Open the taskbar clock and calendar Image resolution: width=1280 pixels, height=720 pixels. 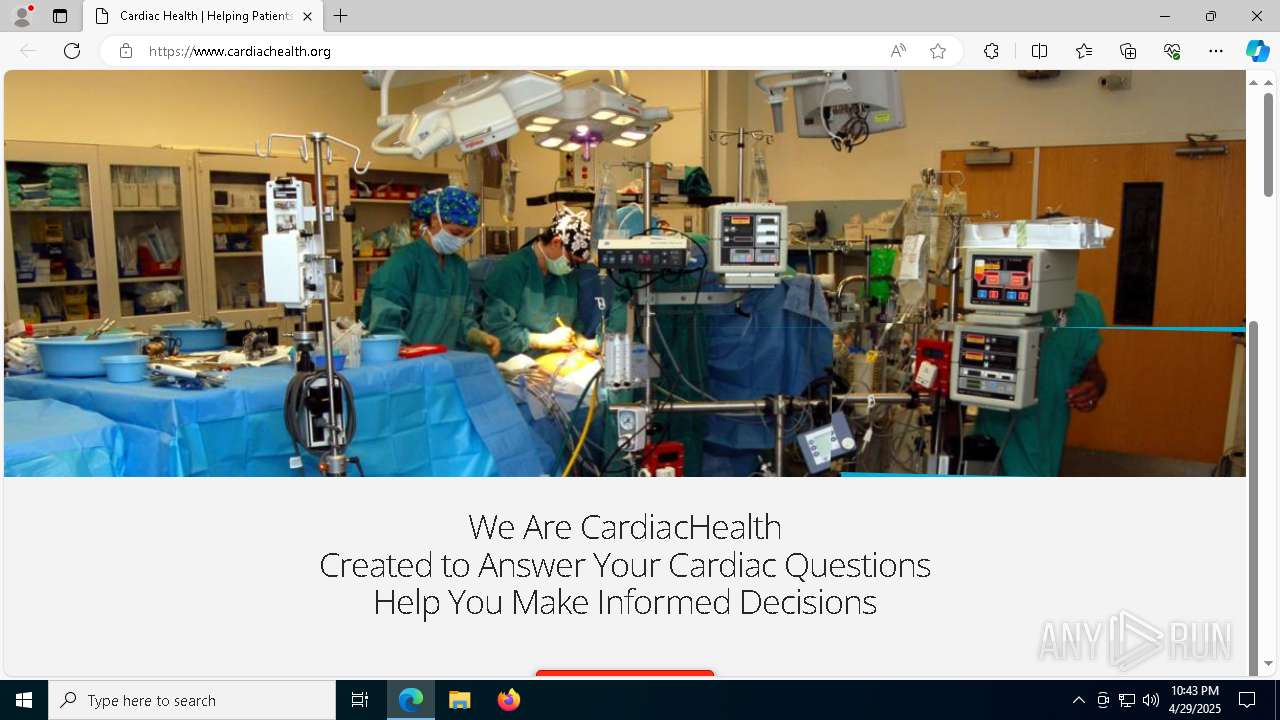click(1195, 700)
